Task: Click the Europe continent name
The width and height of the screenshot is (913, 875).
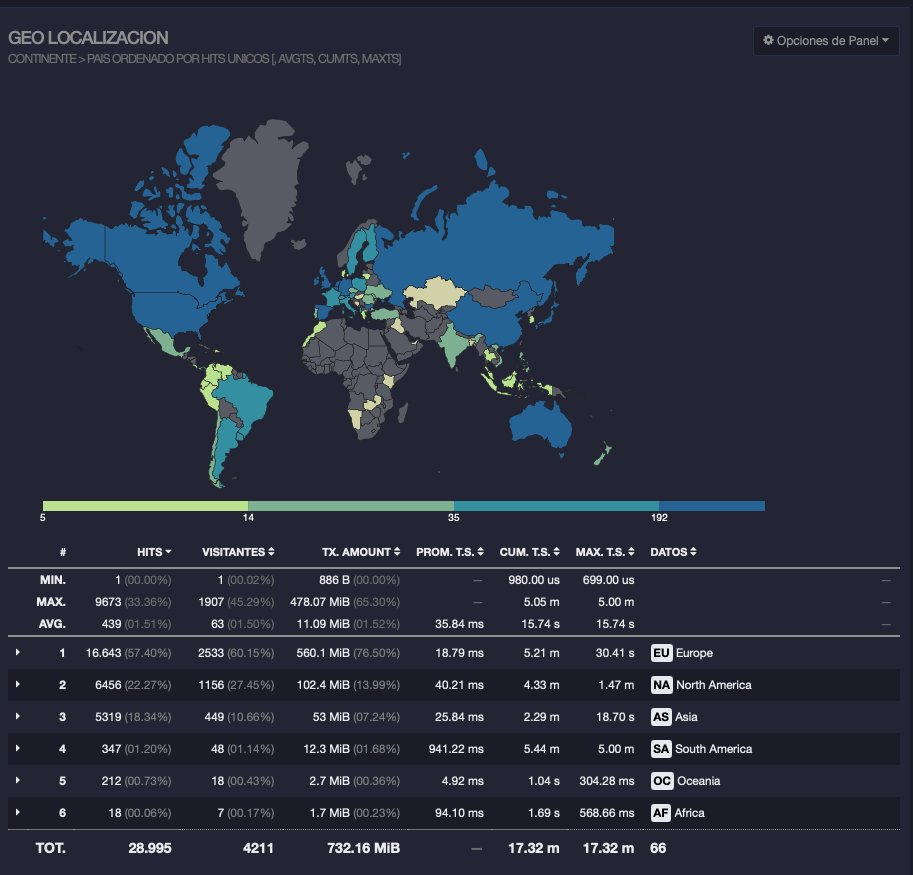Action: point(694,653)
